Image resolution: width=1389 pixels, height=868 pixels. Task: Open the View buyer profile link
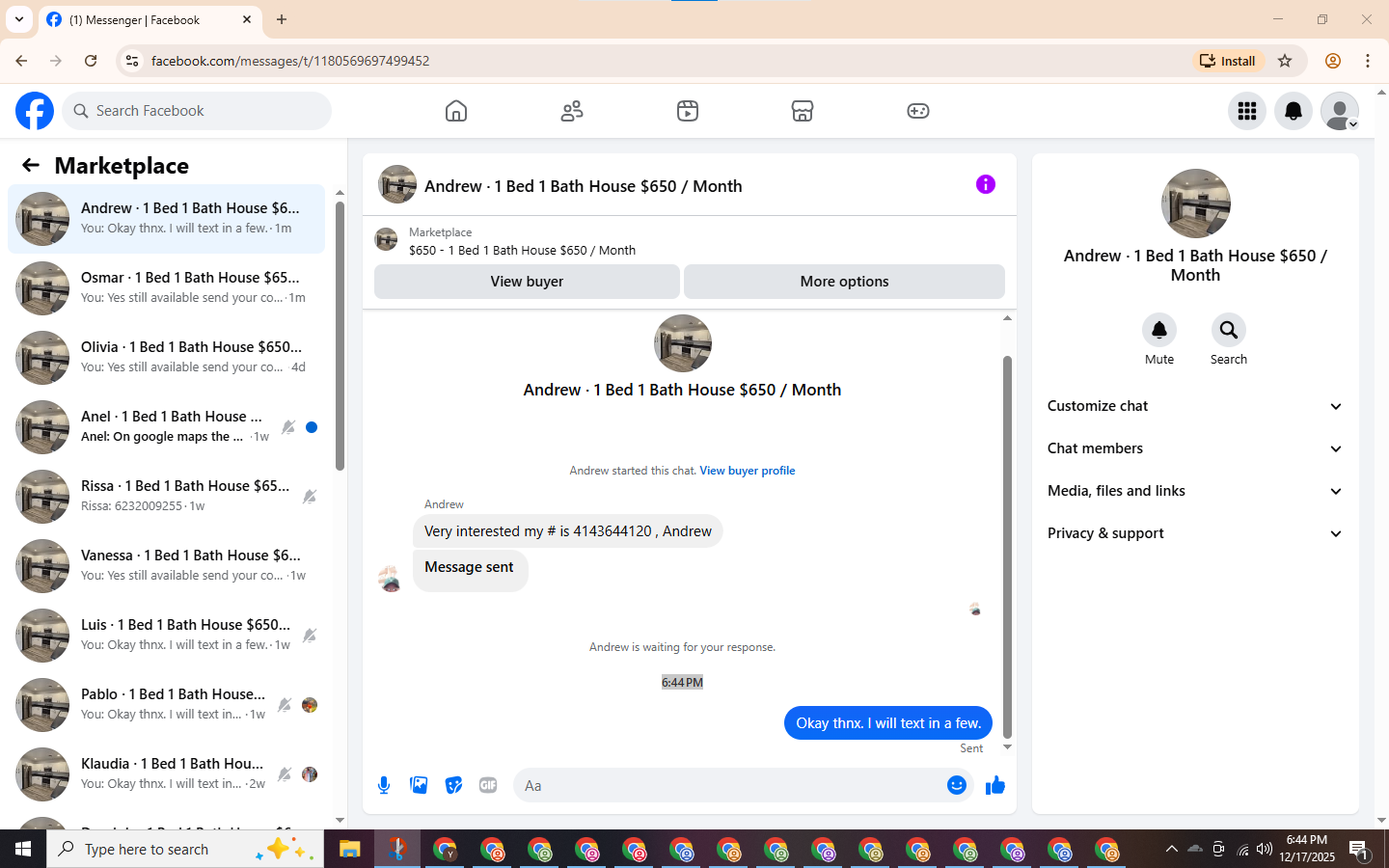click(748, 471)
